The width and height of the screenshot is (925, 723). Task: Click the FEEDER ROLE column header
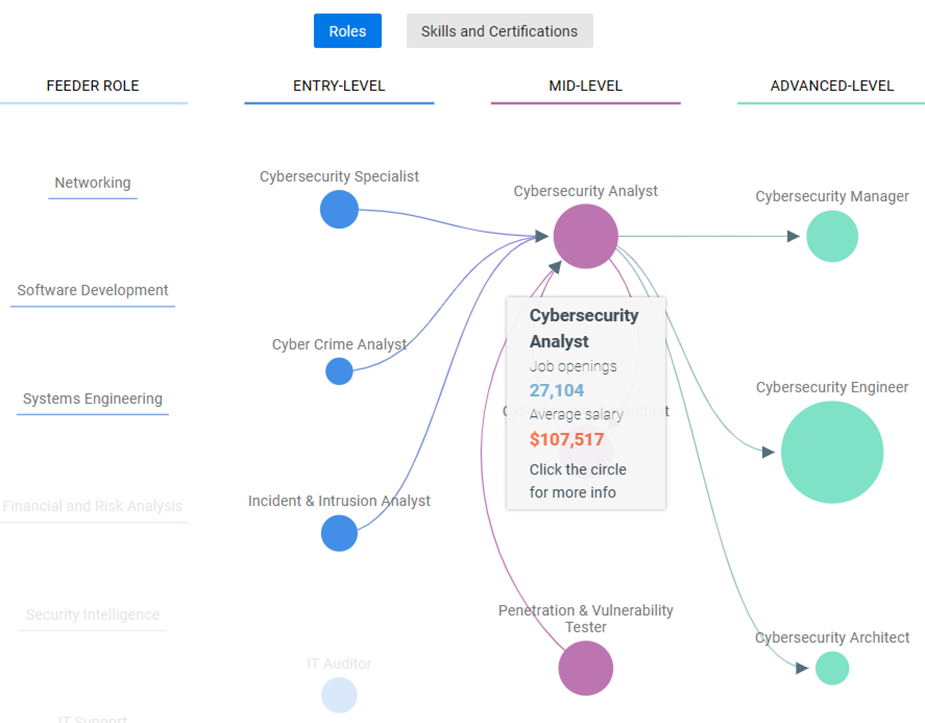click(x=93, y=86)
